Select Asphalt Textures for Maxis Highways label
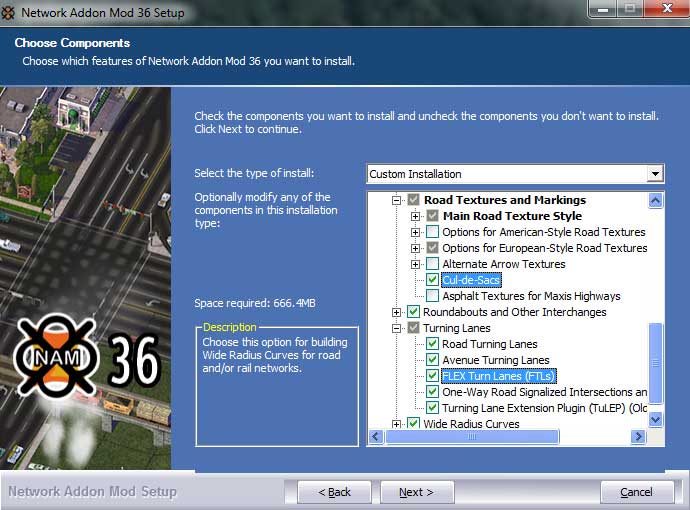The width and height of the screenshot is (690, 510). pyautogui.click(x=531, y=296)
